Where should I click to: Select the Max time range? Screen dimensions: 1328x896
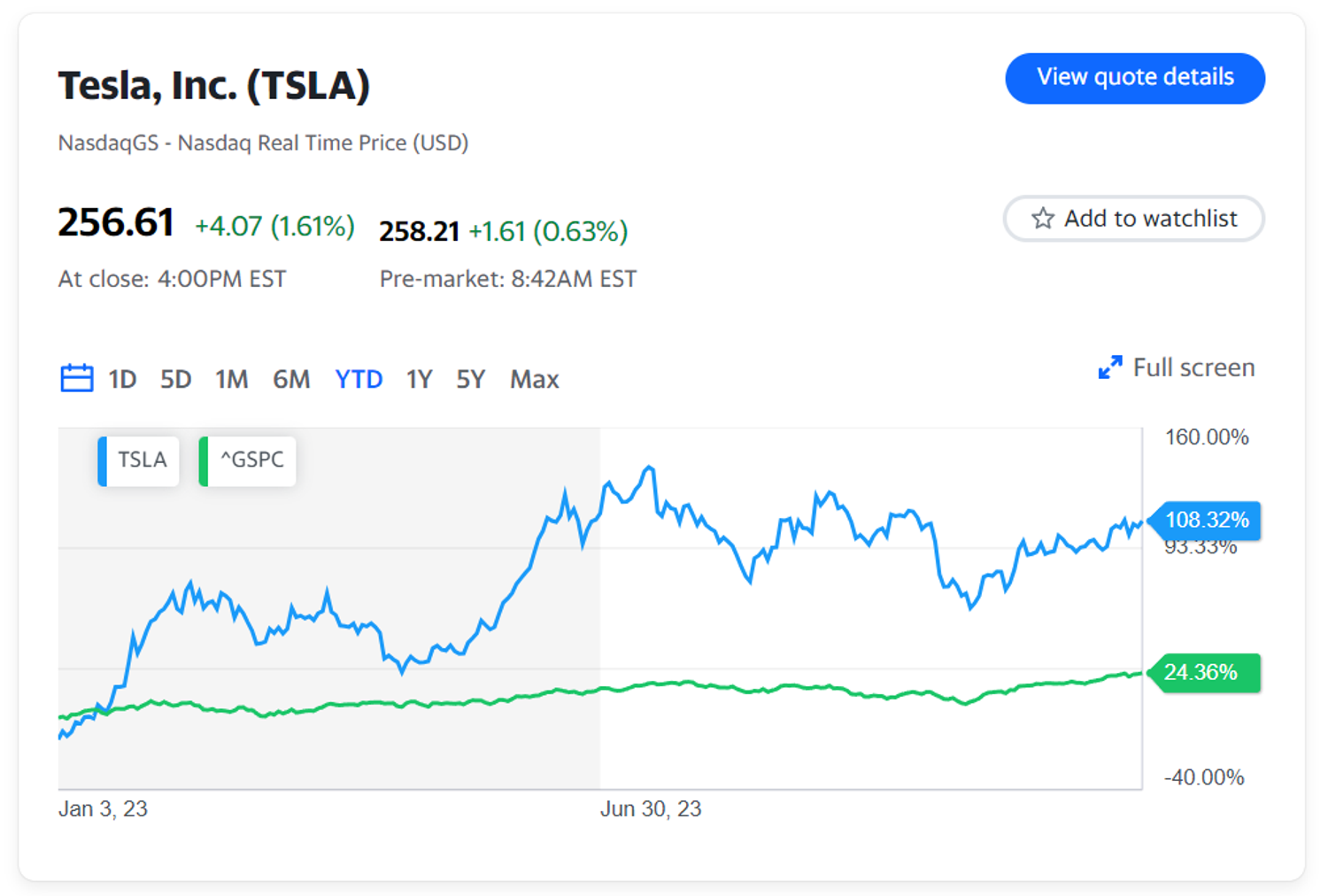click(x=534, y=379)
